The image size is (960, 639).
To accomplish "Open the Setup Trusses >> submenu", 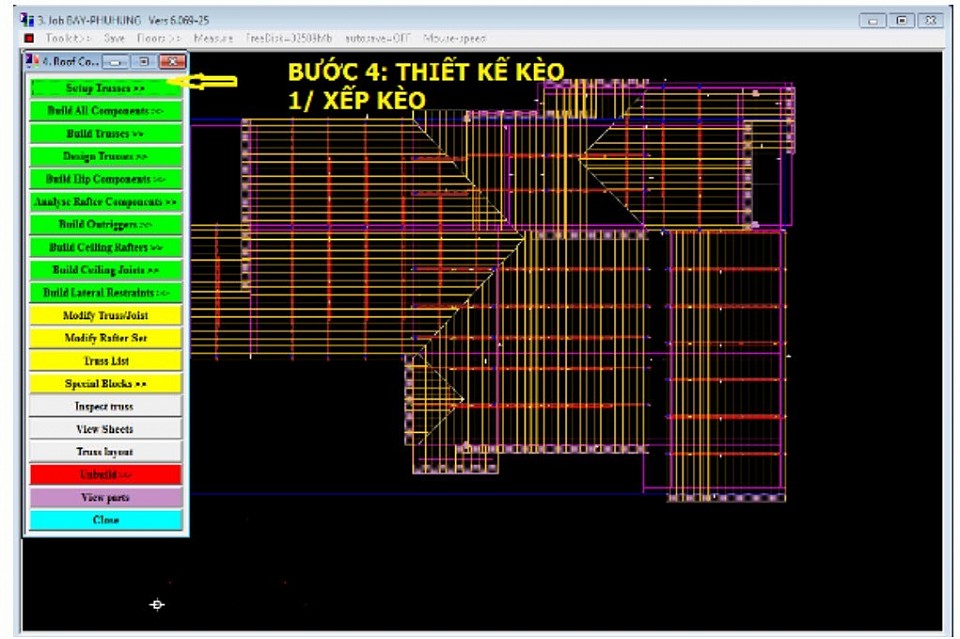I will point(105,88).
